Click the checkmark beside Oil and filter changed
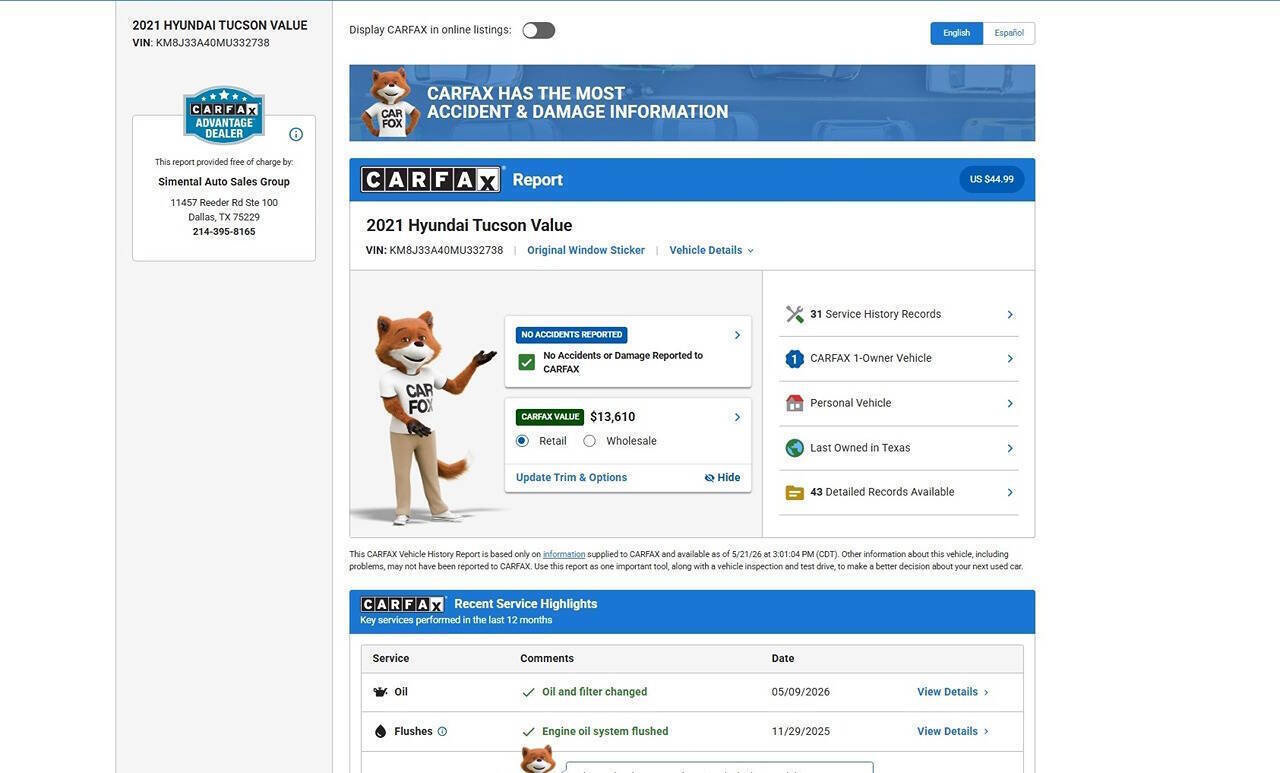This screenshot has width=1280, height=773. (x=529, y=692)
